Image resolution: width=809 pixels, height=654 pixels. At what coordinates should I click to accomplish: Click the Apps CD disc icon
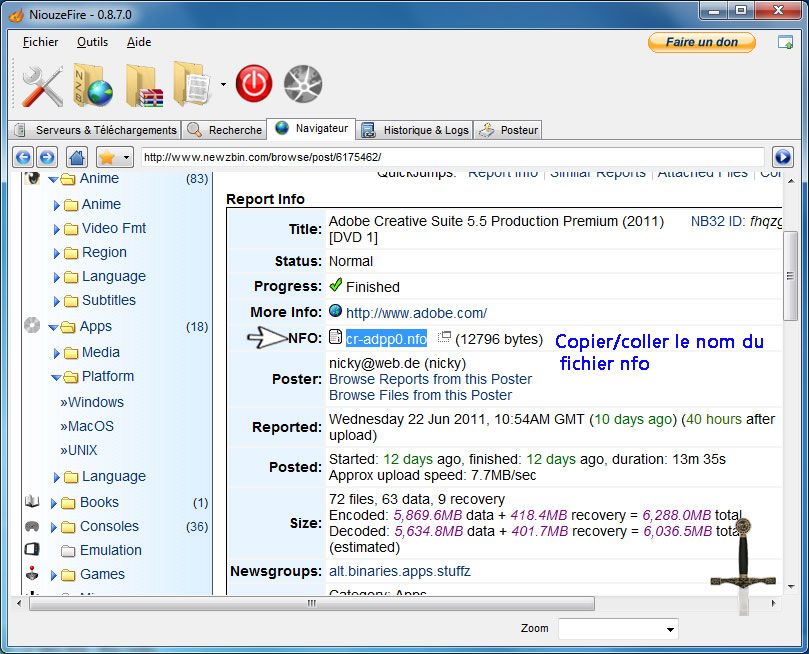point(32,325)
